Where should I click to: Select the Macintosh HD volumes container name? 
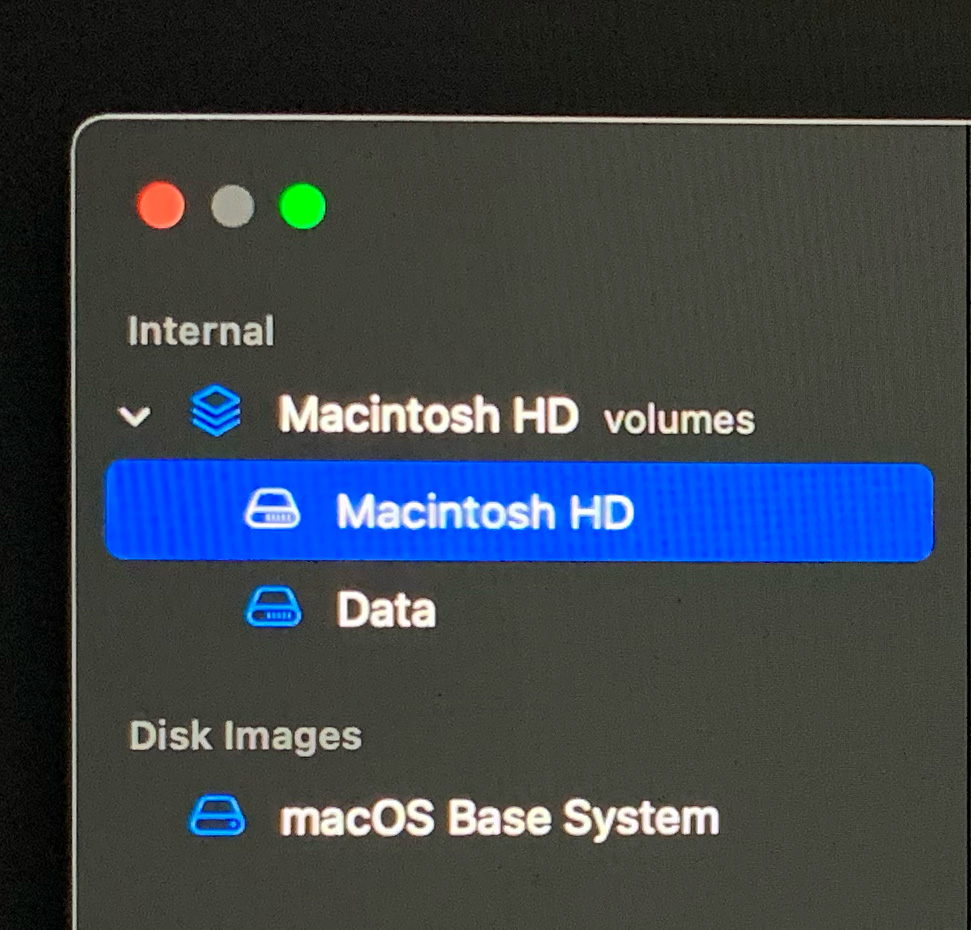pyautogui.click(x=428, y=414)
